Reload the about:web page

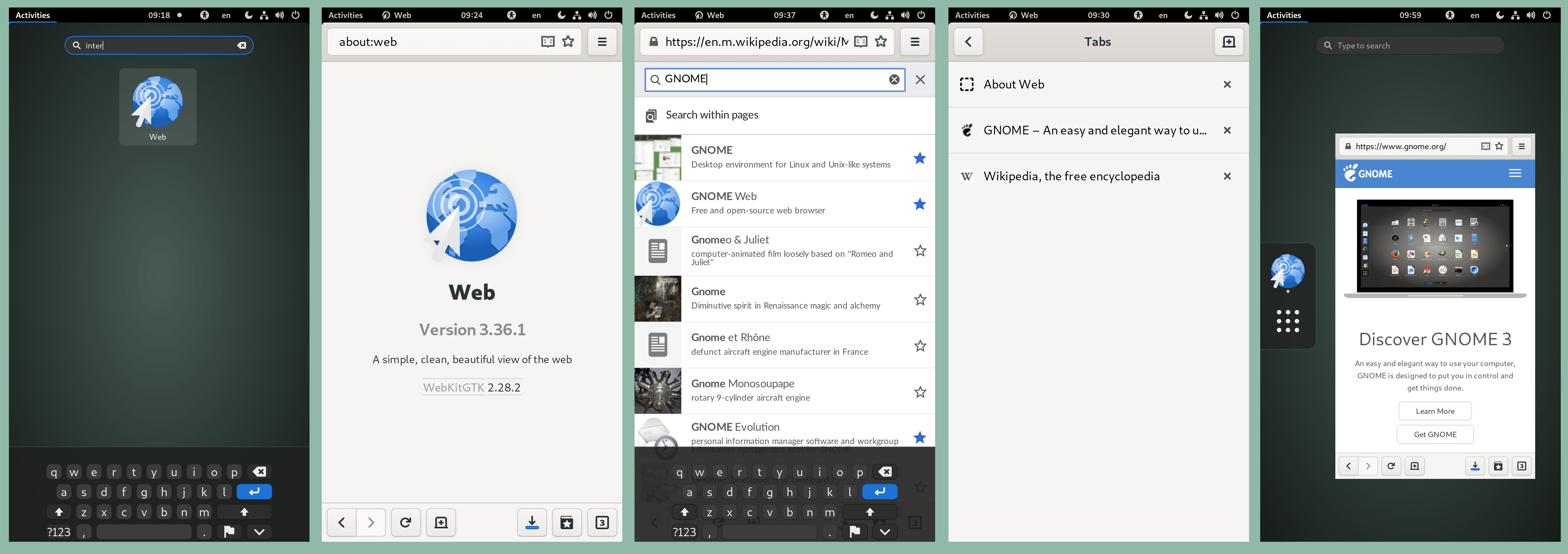[405, 522]
